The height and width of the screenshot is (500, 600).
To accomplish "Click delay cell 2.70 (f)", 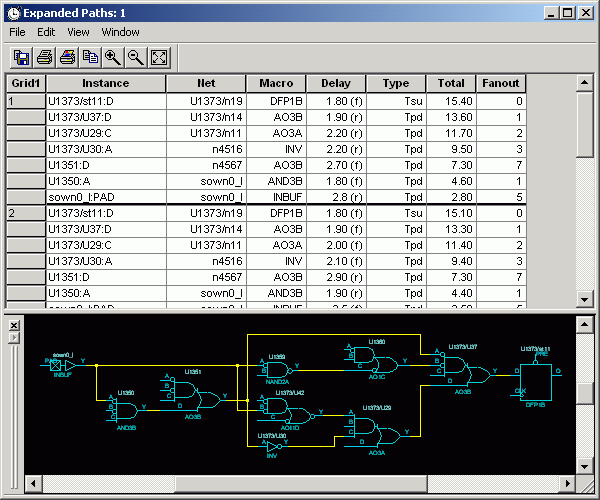I will pos(336,165).
